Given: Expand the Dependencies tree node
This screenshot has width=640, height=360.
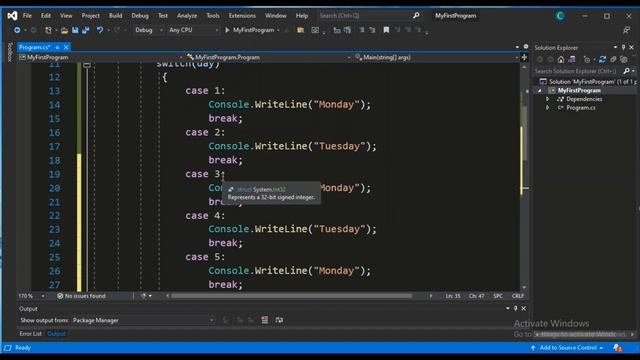Looking at the screenshot, I should tap(548, 99).
